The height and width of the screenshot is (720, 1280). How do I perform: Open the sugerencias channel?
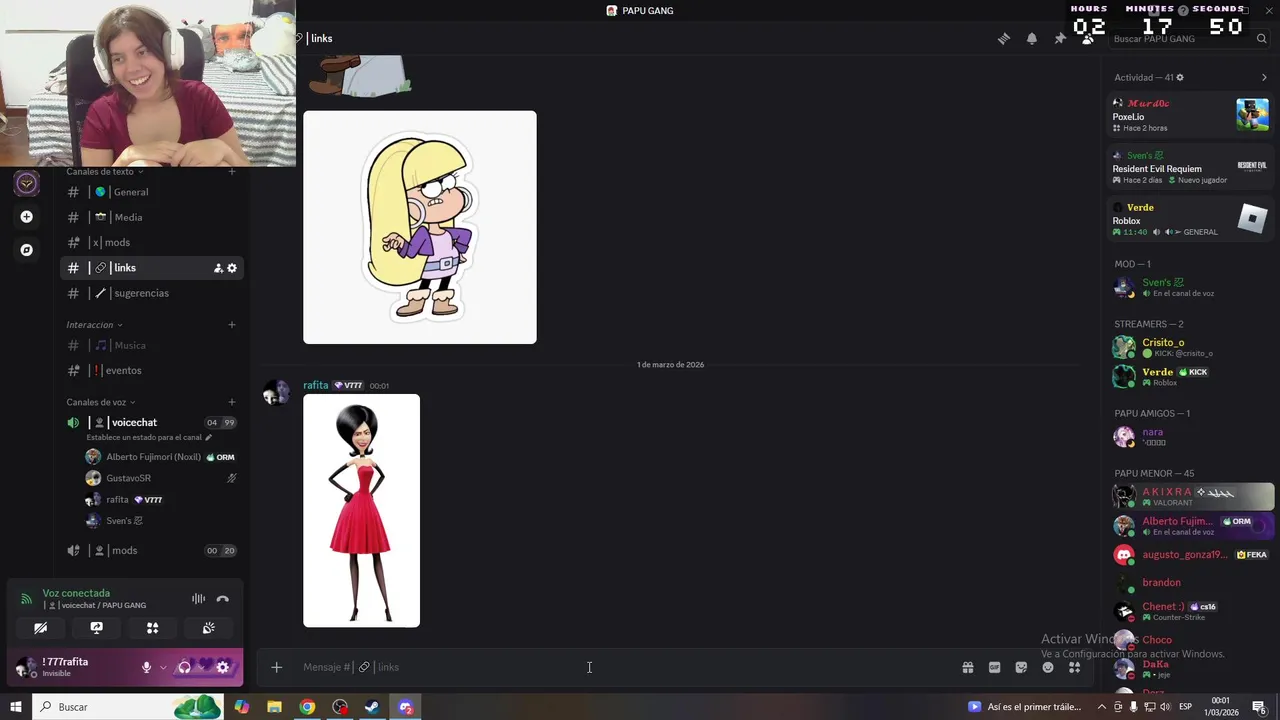pyautogui.click(x=152, y=293)
